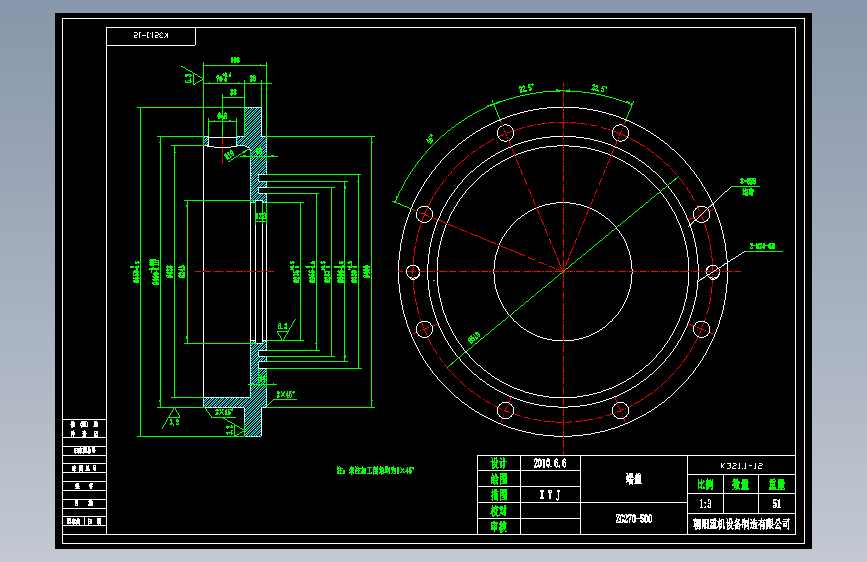Click the 数量 header cell
The width and height of the screenshot is (867, 562).
click(740, 485)
